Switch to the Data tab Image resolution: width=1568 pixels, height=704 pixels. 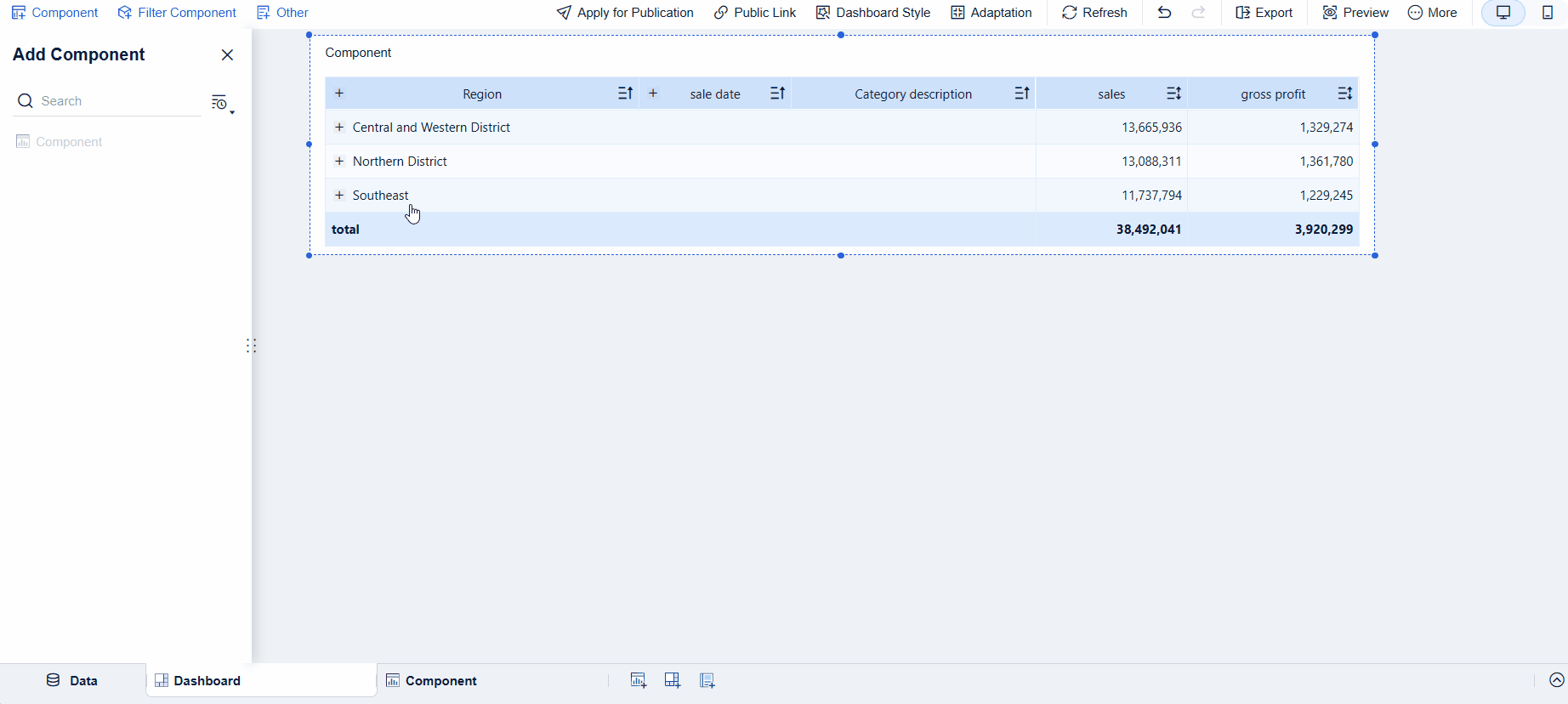tap(72, 681)
